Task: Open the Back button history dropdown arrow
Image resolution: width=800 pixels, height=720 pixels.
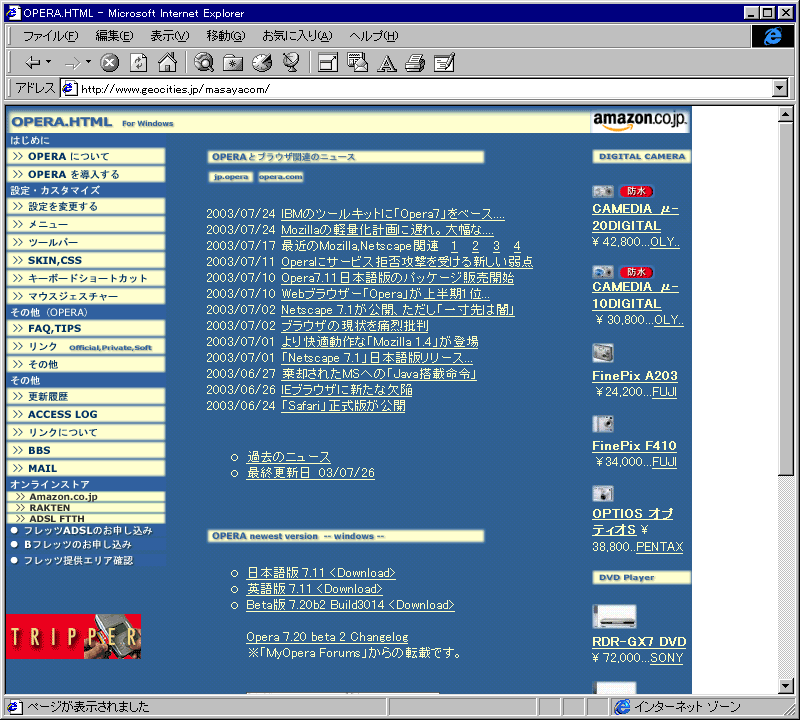Action: pyautogui.click(x=48, y=62)
